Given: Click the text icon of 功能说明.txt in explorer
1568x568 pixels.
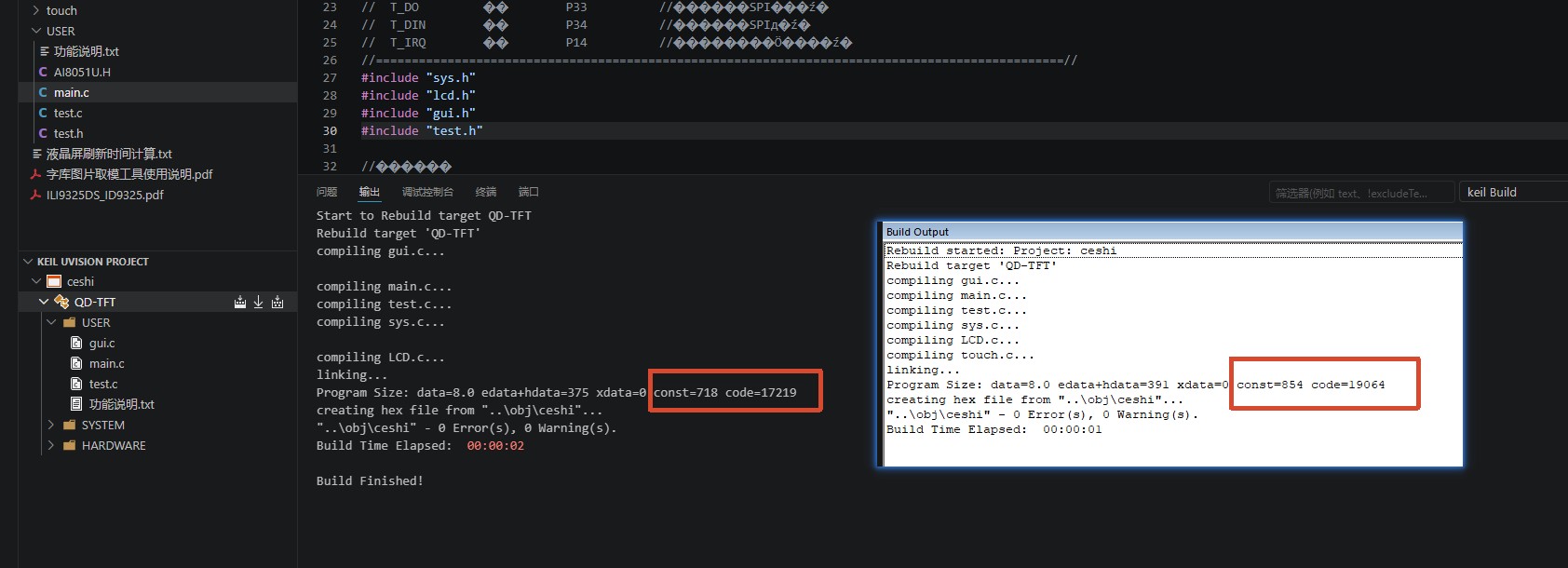Looking at the screenshot, I should [x=44, y=51].
